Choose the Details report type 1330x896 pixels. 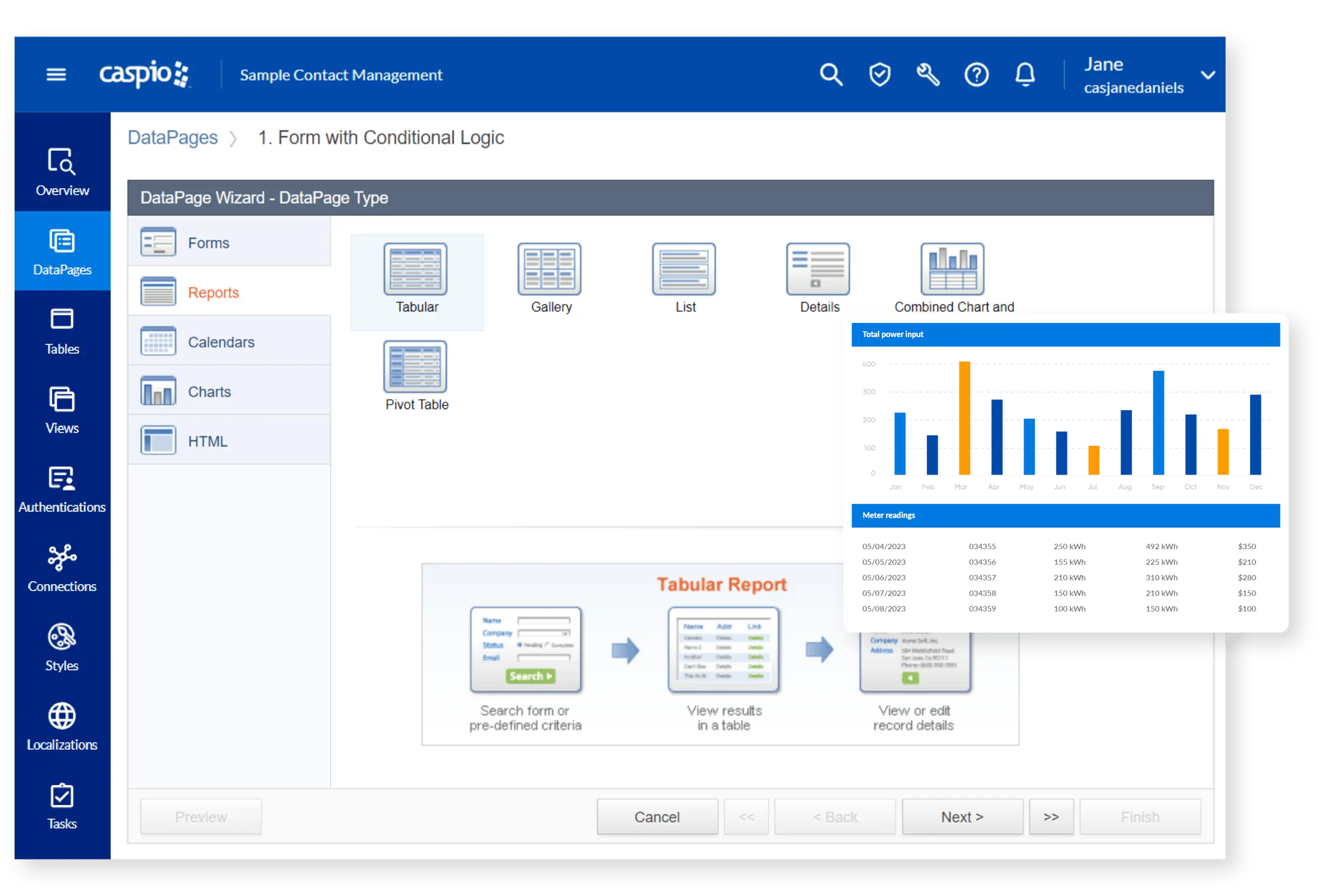tap(819, 279)
